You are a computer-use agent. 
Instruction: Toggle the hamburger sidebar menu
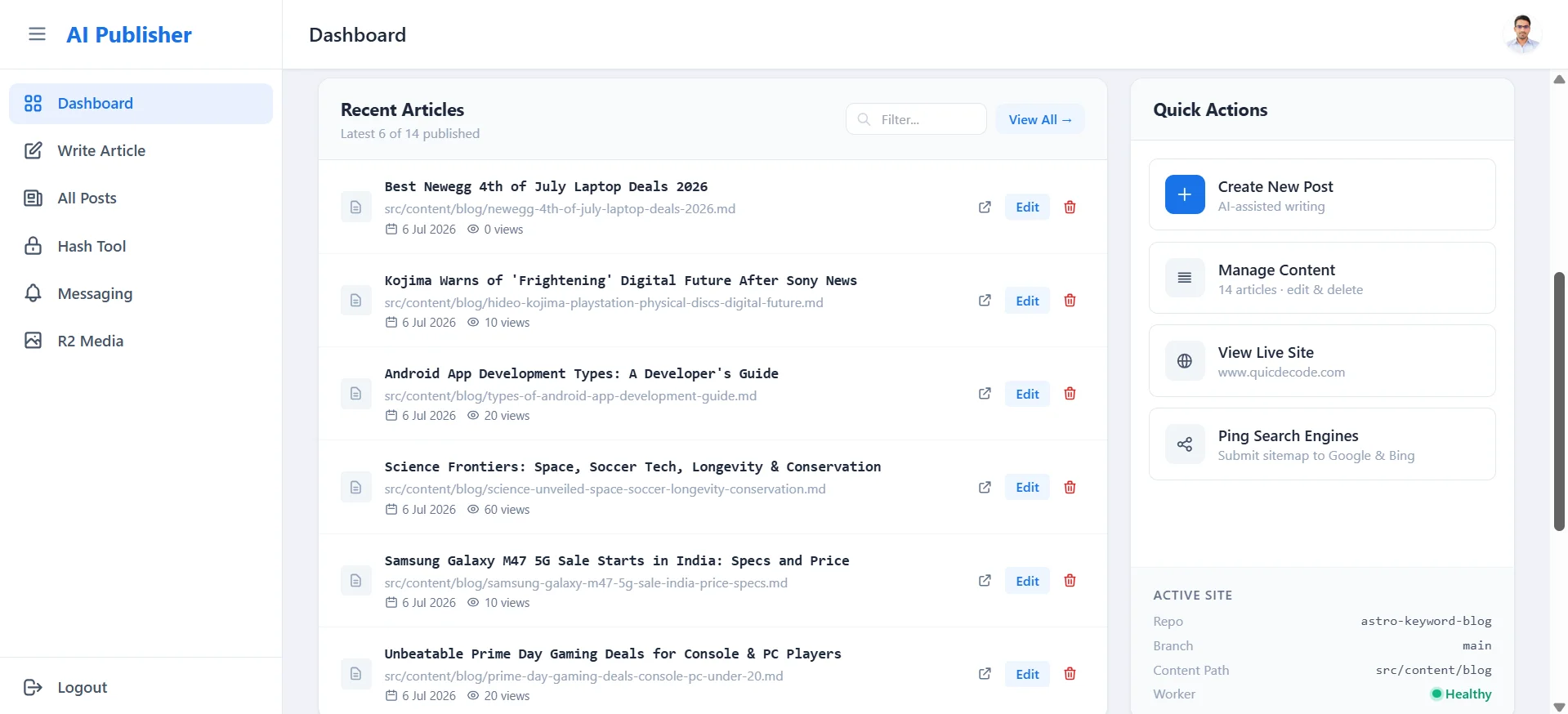coord(37,34)
